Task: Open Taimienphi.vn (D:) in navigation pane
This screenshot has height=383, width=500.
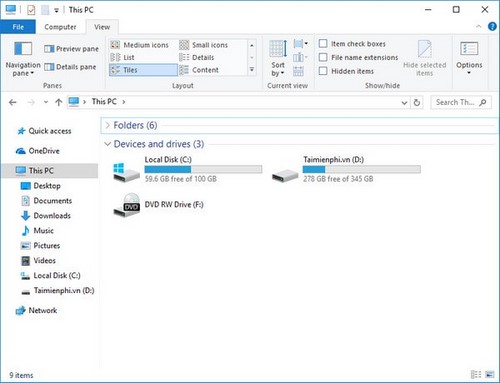Action: tap(58, 291)
